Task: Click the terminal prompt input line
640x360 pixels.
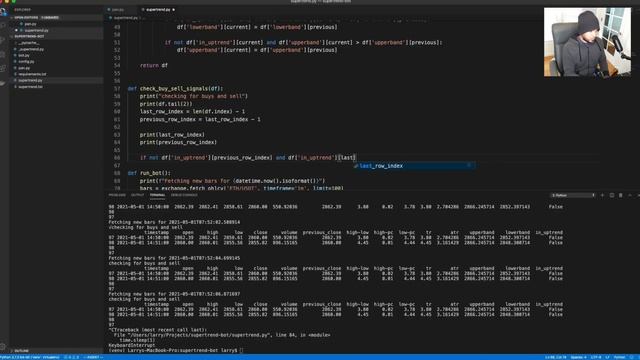Action: 176,350
